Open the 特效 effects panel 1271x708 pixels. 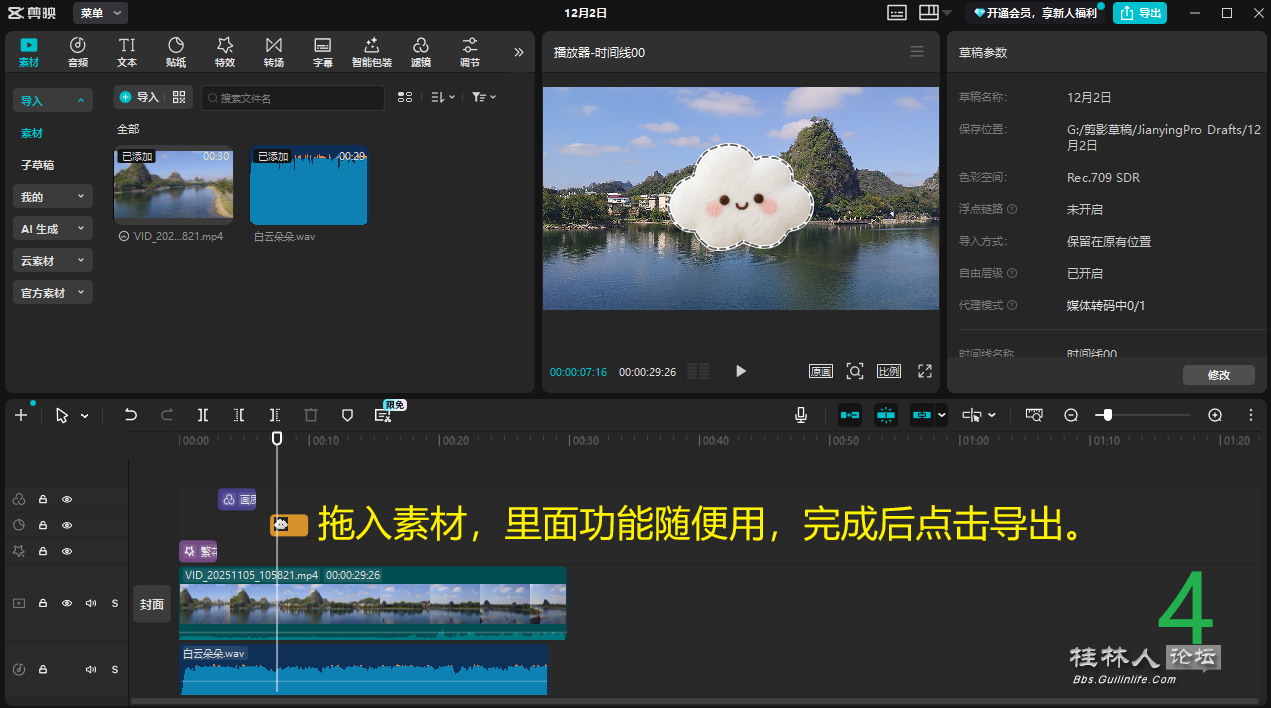point(225,52)
